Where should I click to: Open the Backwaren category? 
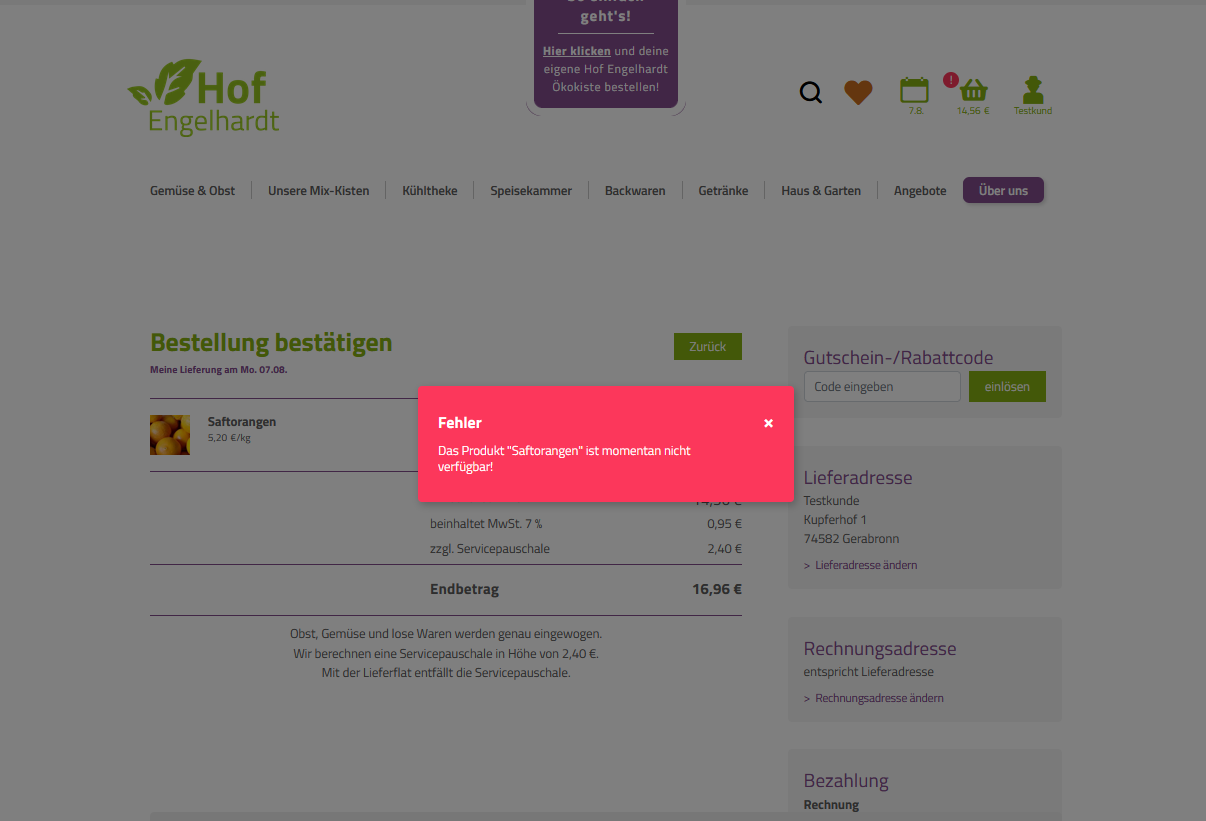point(635,191)
